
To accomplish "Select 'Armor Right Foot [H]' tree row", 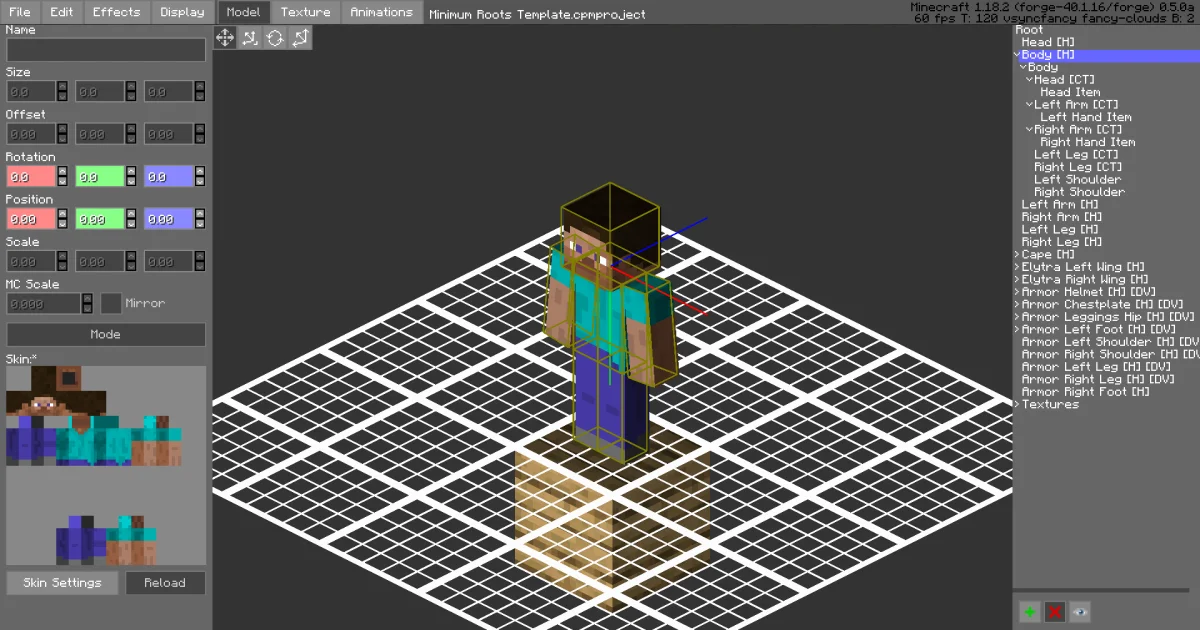I will coord(1085,392).
